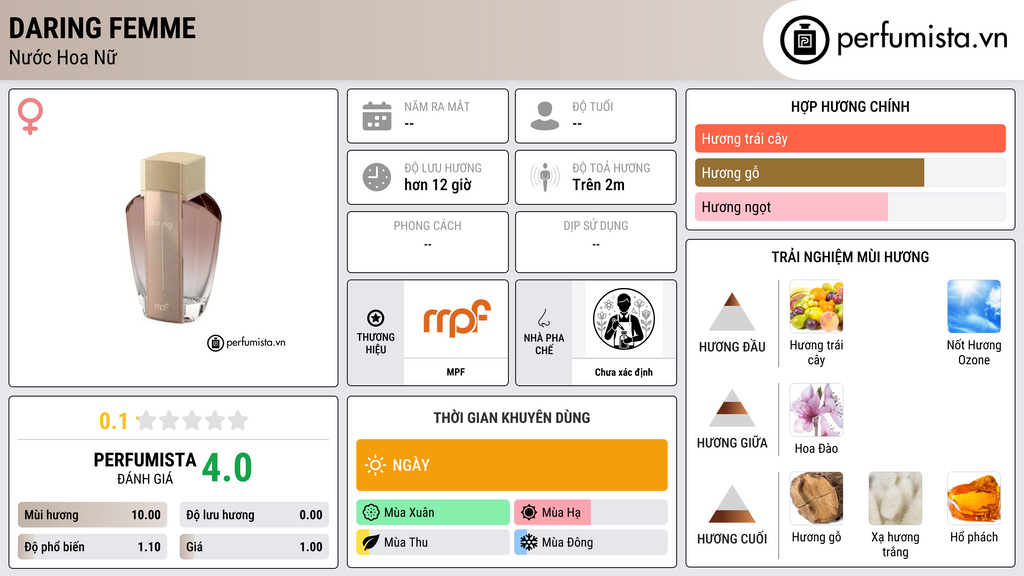Click the red Hương trái cây accord bar
The image size is (1024, 576).
click(x=850, y=138)
